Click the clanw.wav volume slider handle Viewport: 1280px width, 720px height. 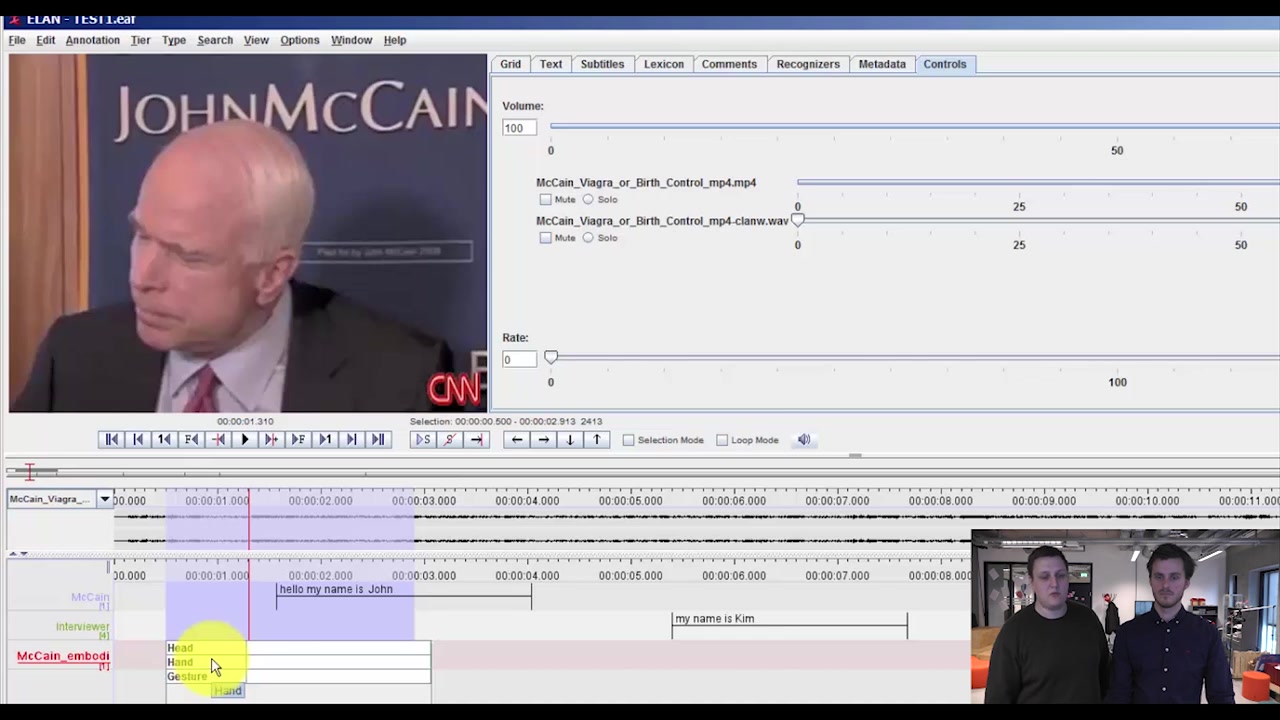click(x=798, y=220)
